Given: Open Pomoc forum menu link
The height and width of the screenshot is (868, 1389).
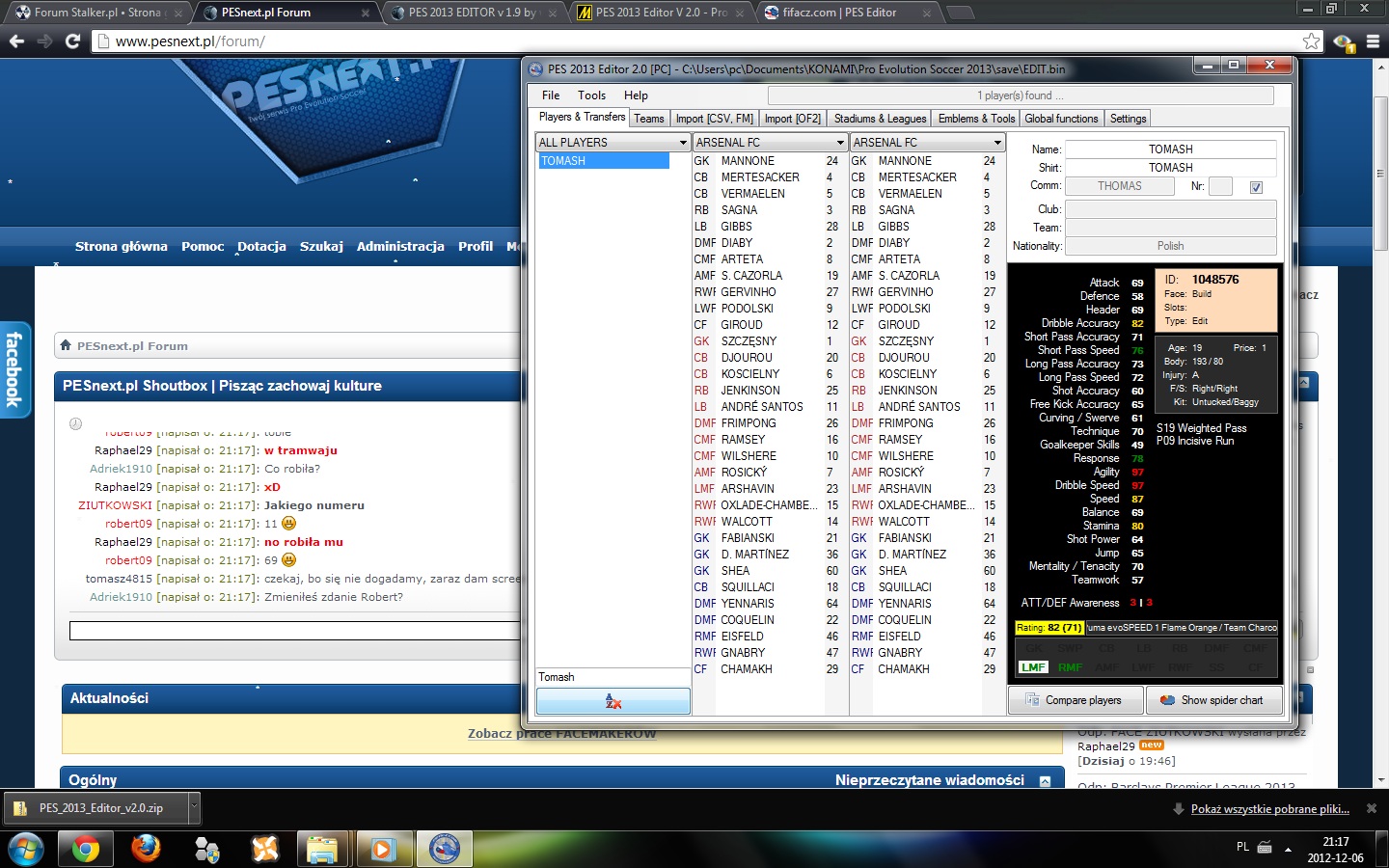Looking at the screenshot, I should (x=203, y=246).
